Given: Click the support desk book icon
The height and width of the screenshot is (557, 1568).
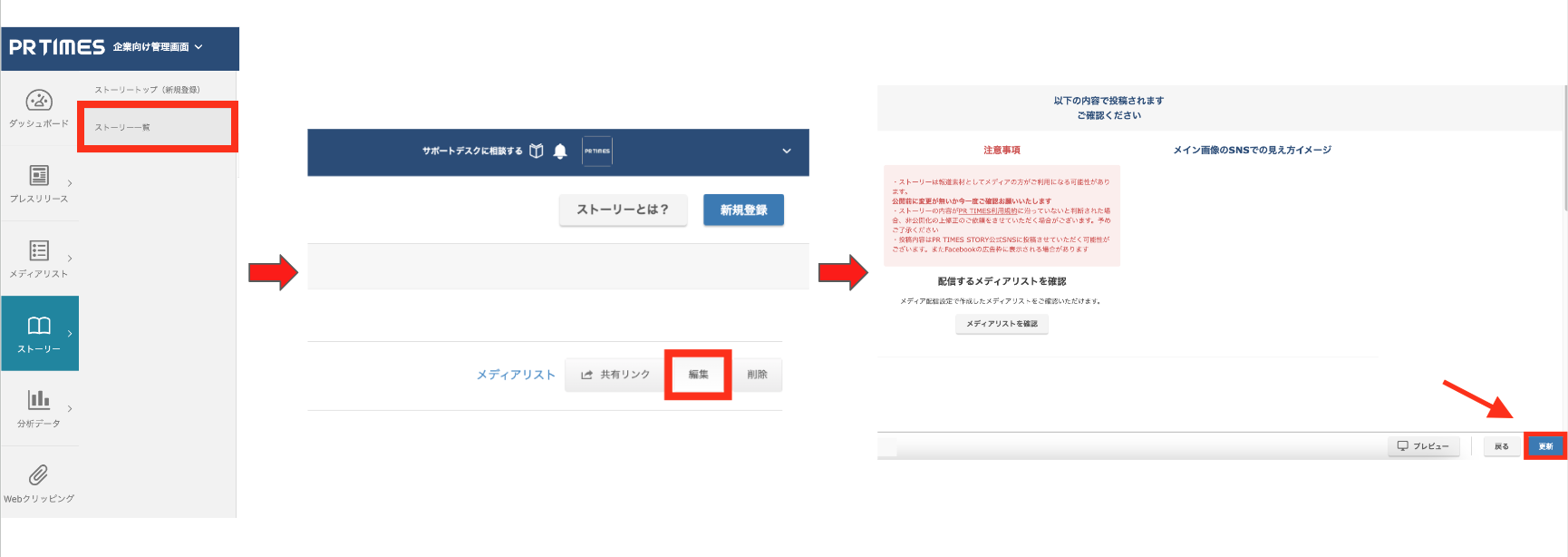Looking at the screenshot, I should point(537,151).
